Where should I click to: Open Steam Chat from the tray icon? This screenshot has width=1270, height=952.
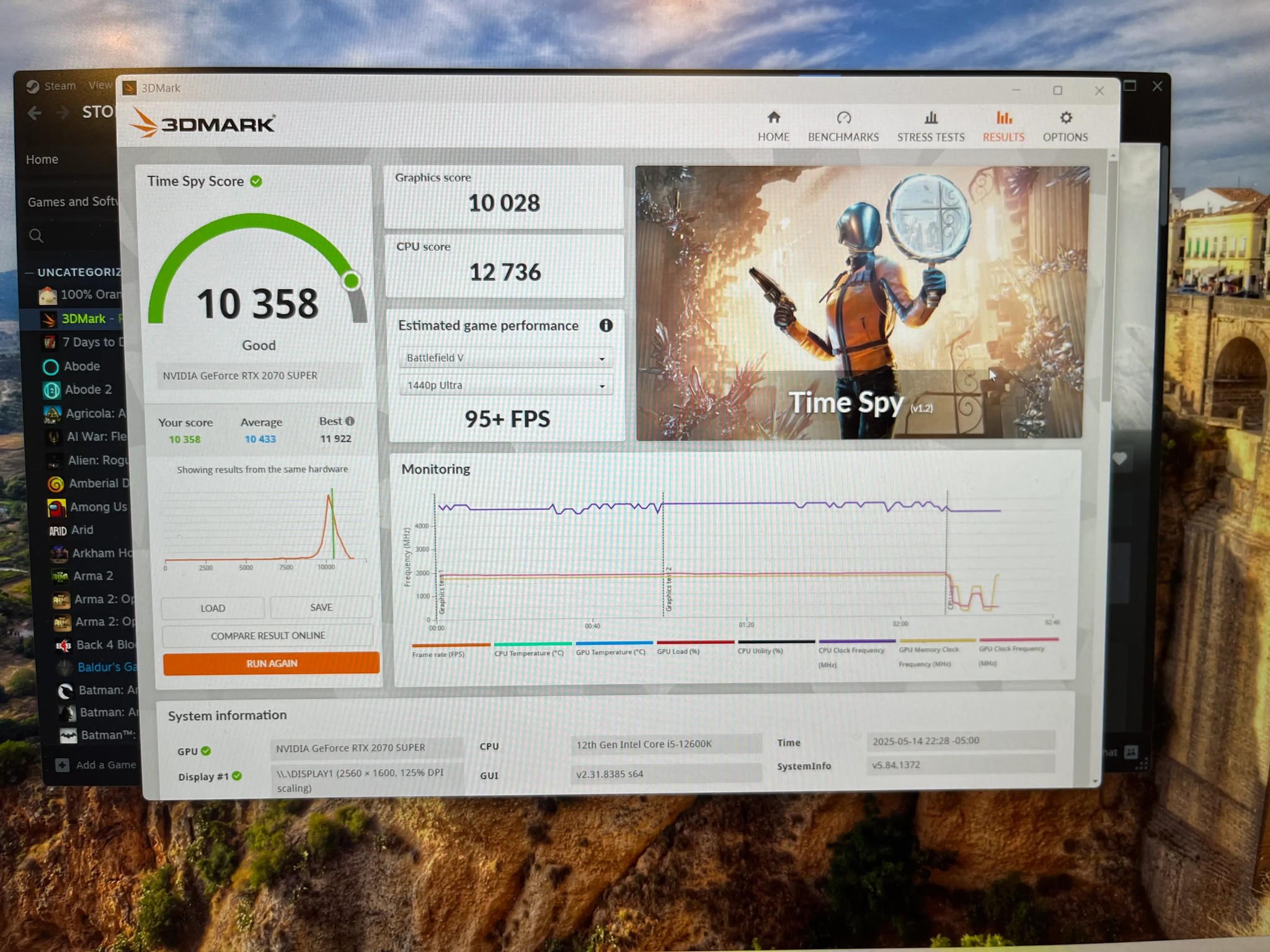(1132, 752)
